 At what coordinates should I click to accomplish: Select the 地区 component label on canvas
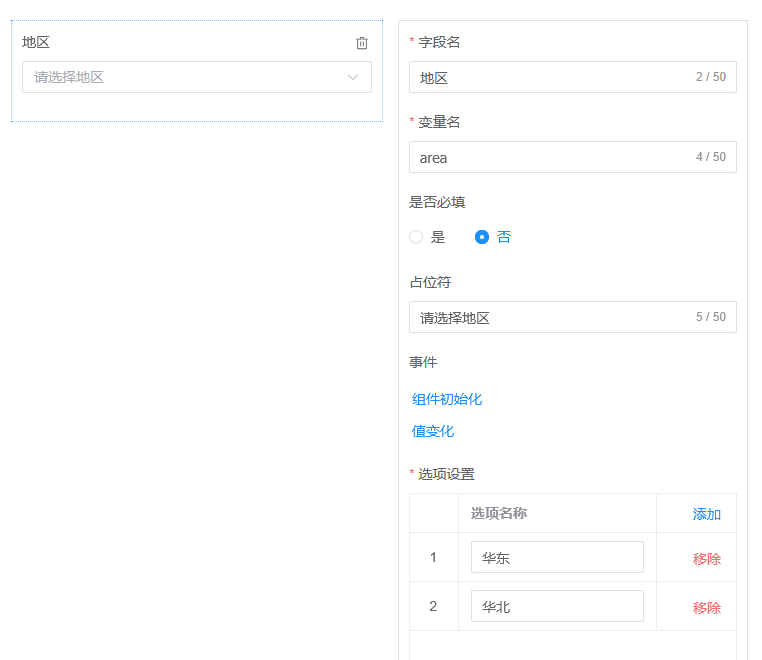pos(36,42)
